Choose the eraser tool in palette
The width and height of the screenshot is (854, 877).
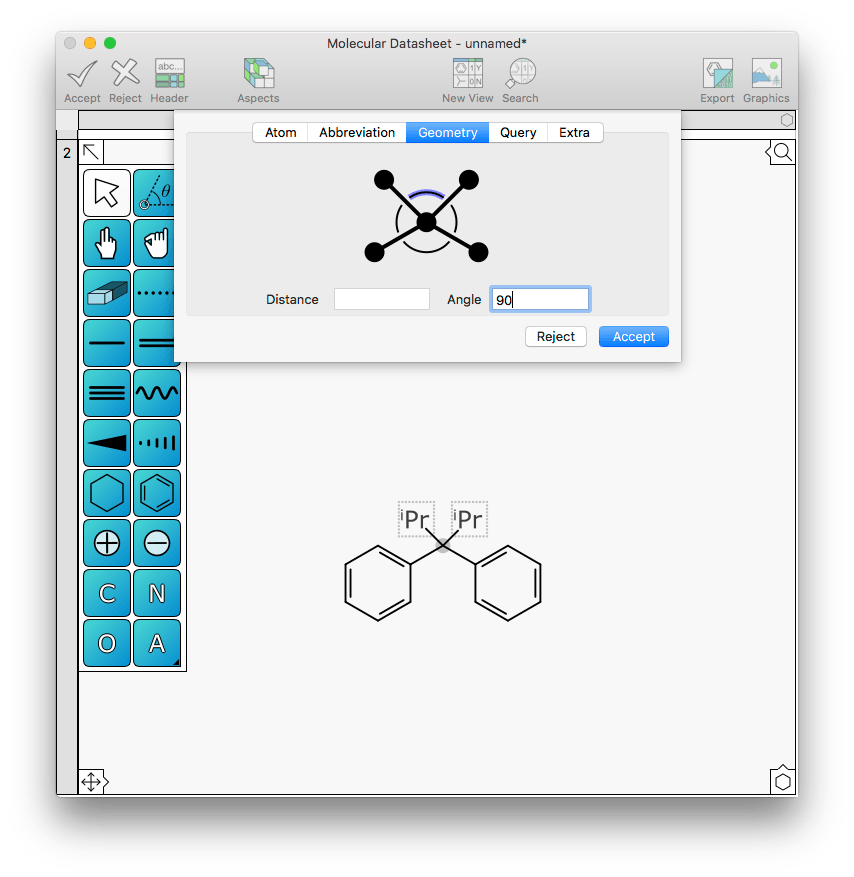pyautogui.click(x=106, y=293)
